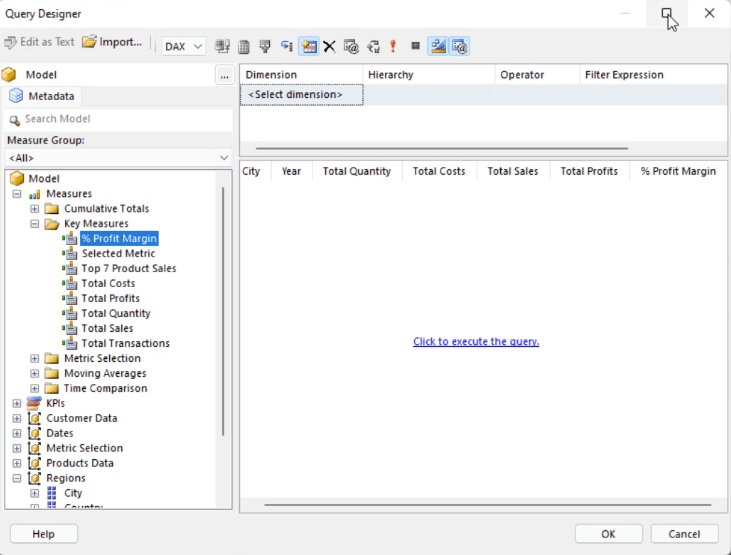This screenshot has width=731, height=555.
Task: Click the Prepare Query toolbar icon
Action: (373, 46)
